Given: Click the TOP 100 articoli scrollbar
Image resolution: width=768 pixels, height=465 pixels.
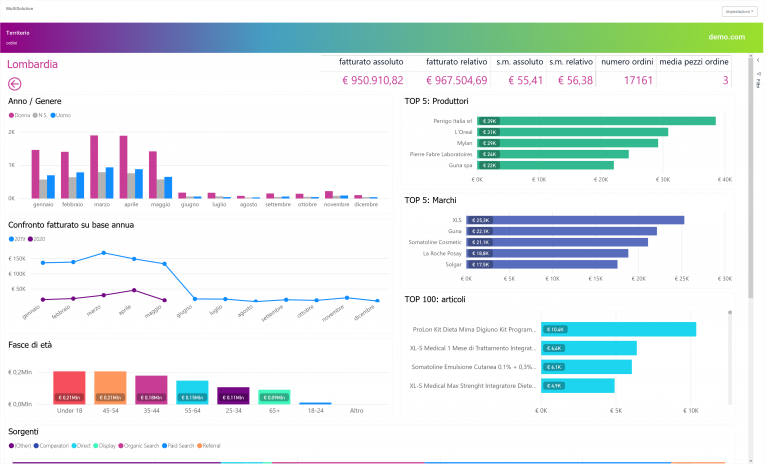Looking at the screenshot, I should click(x=730, y=358).
